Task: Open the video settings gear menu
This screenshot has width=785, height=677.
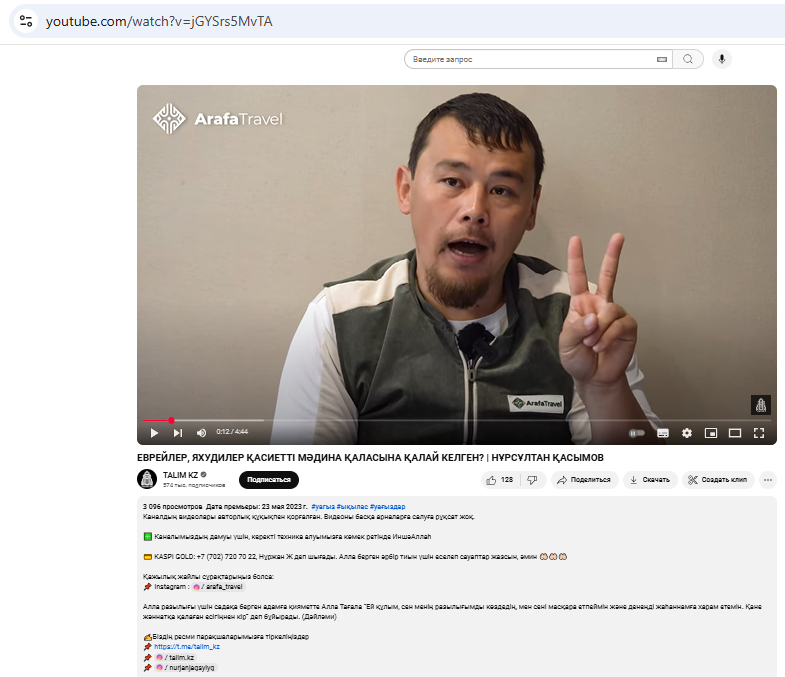Action: pyautogui.click(x=687, y=433)
